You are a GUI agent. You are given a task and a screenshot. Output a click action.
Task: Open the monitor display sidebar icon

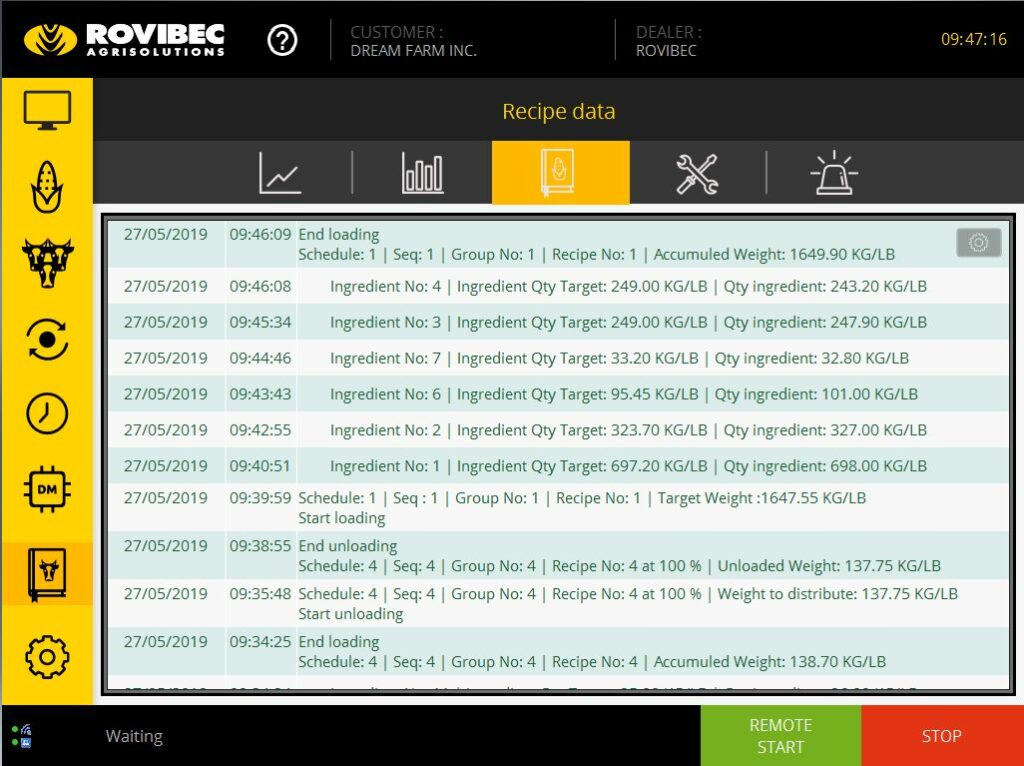click(47, 110)
